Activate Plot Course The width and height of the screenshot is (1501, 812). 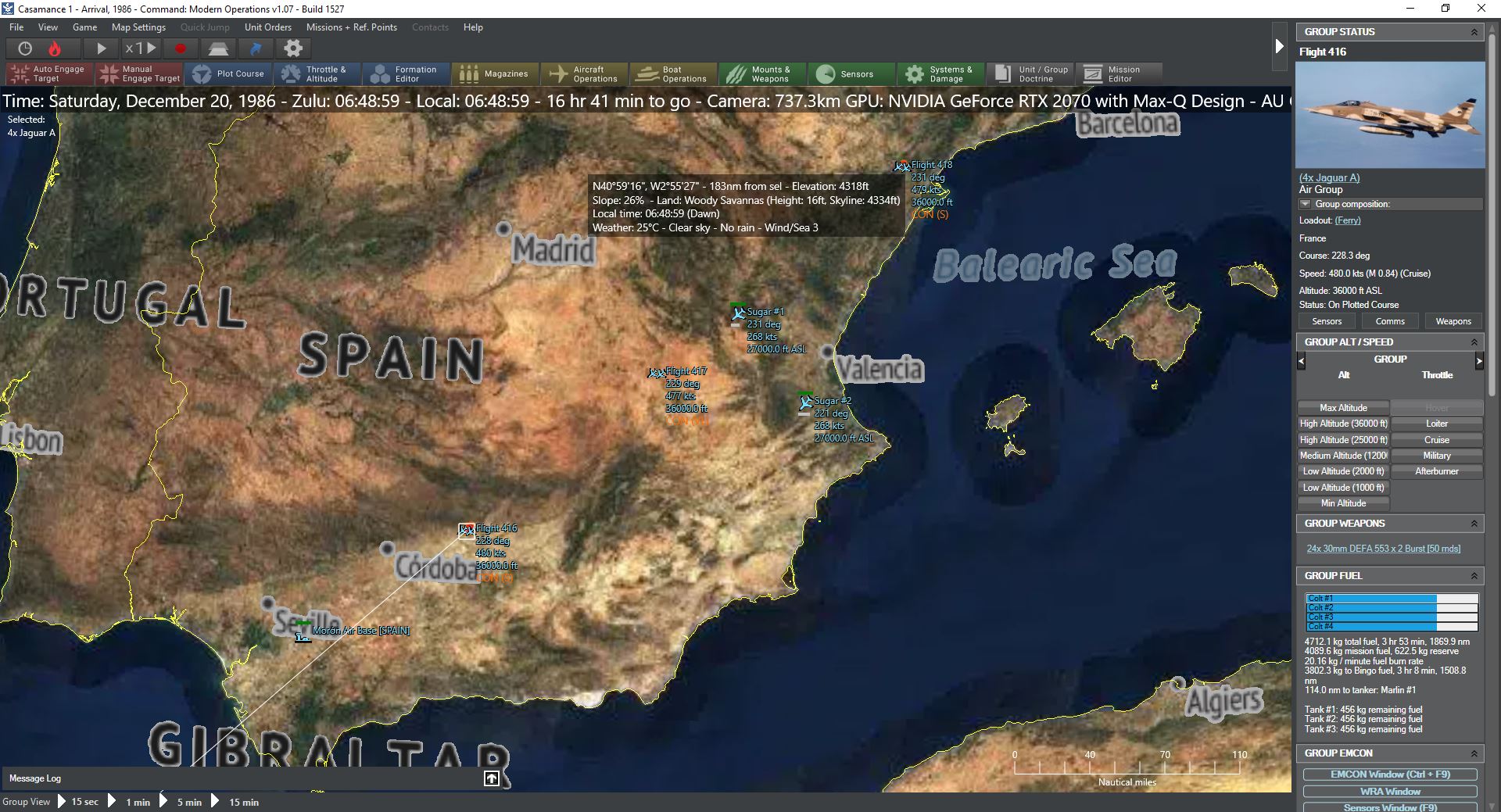[x=228, y=74]
